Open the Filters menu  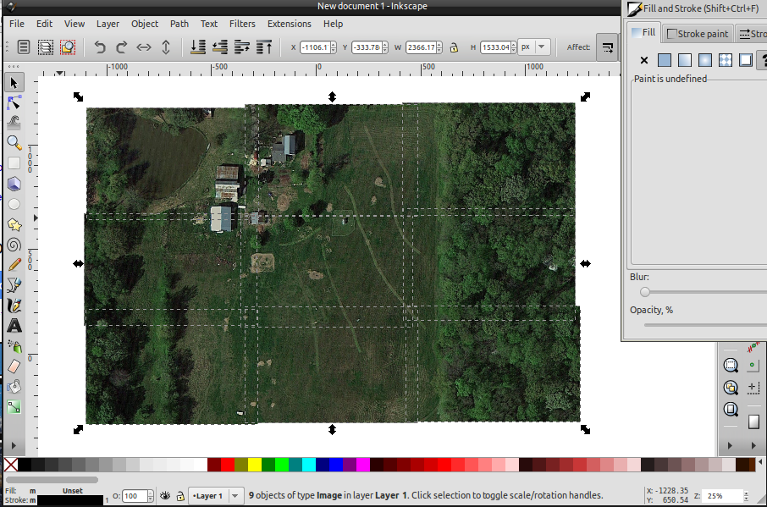click(x=242, y=23)
